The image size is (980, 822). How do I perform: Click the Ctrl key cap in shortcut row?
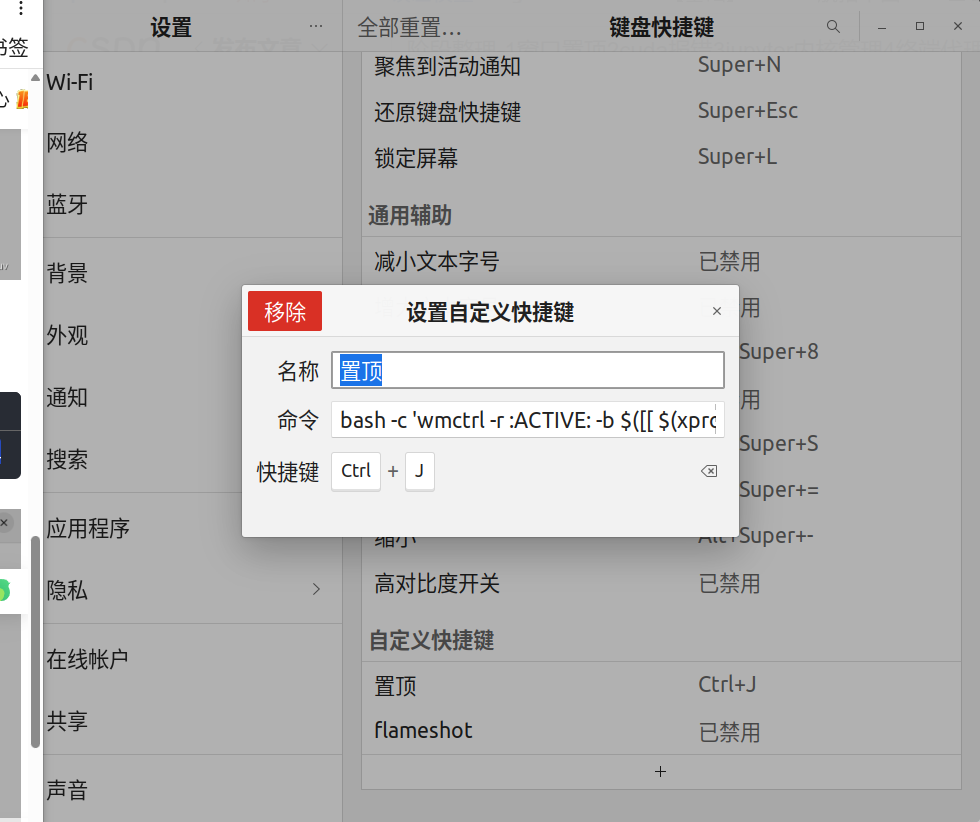click(x=356, y=471)
